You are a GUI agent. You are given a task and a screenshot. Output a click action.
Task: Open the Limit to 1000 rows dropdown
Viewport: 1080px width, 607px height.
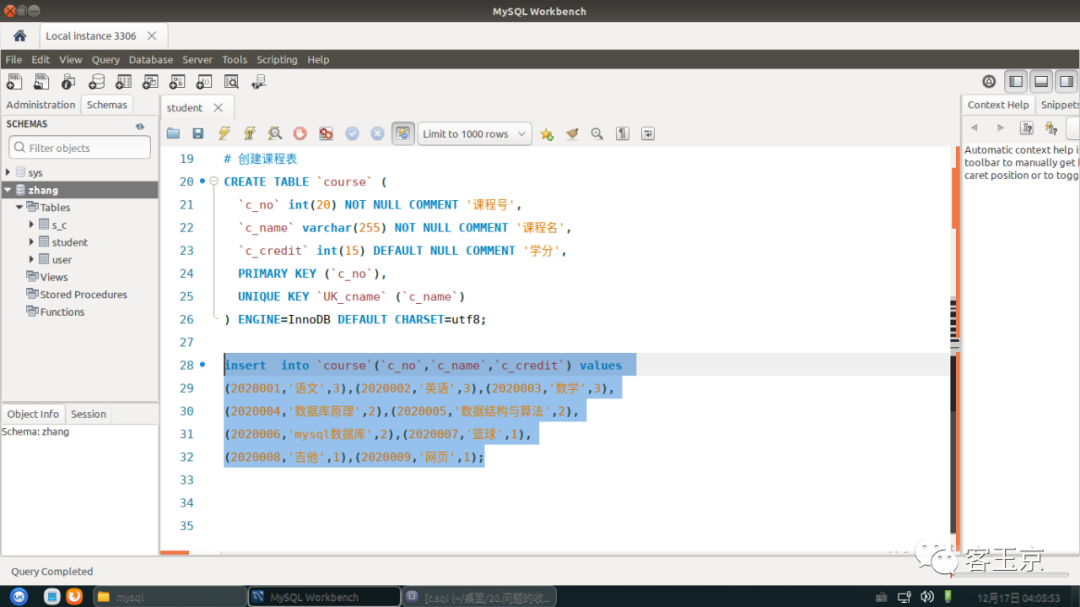click(x=475, y=134)
